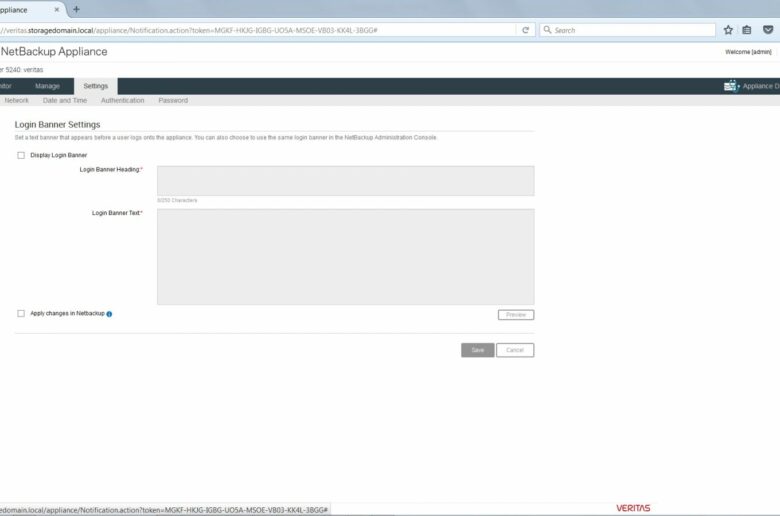Open Date and Time settings
Image resolution: width=780 pixels, height=516 pixels.
coord(65,101)
